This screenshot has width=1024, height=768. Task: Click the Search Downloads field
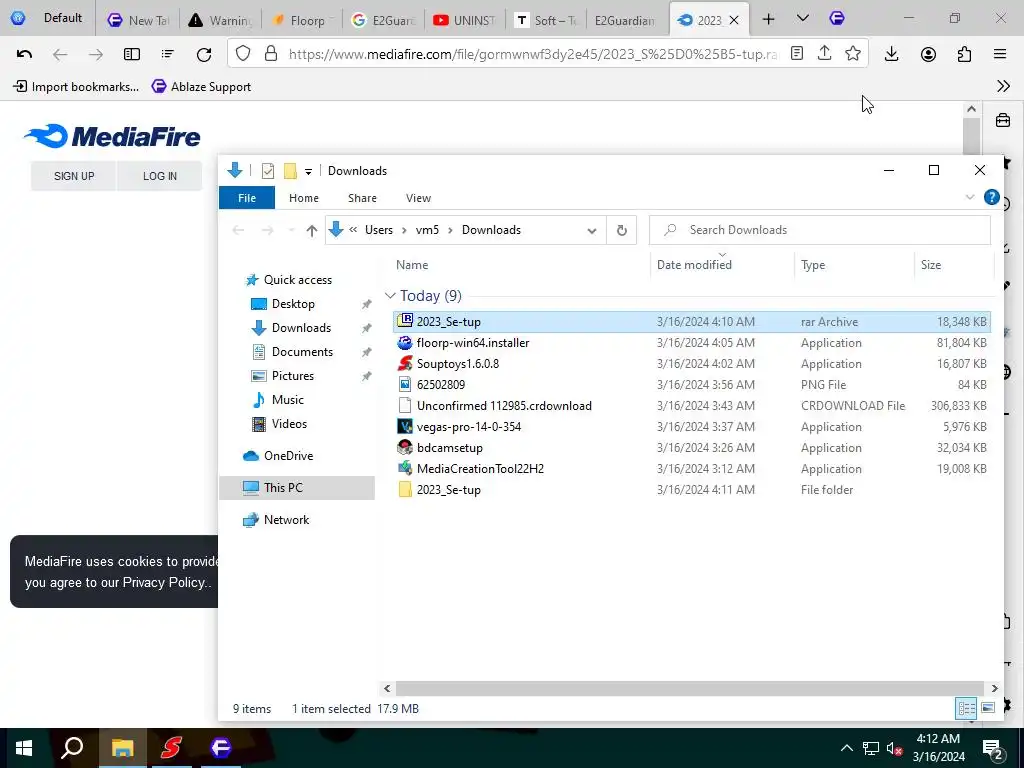[x=820, y=230]
